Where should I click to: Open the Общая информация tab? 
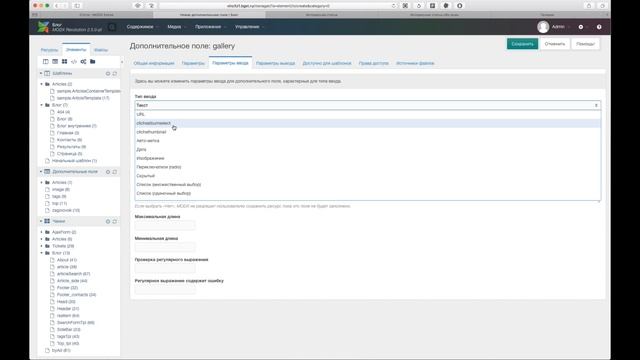154,63
